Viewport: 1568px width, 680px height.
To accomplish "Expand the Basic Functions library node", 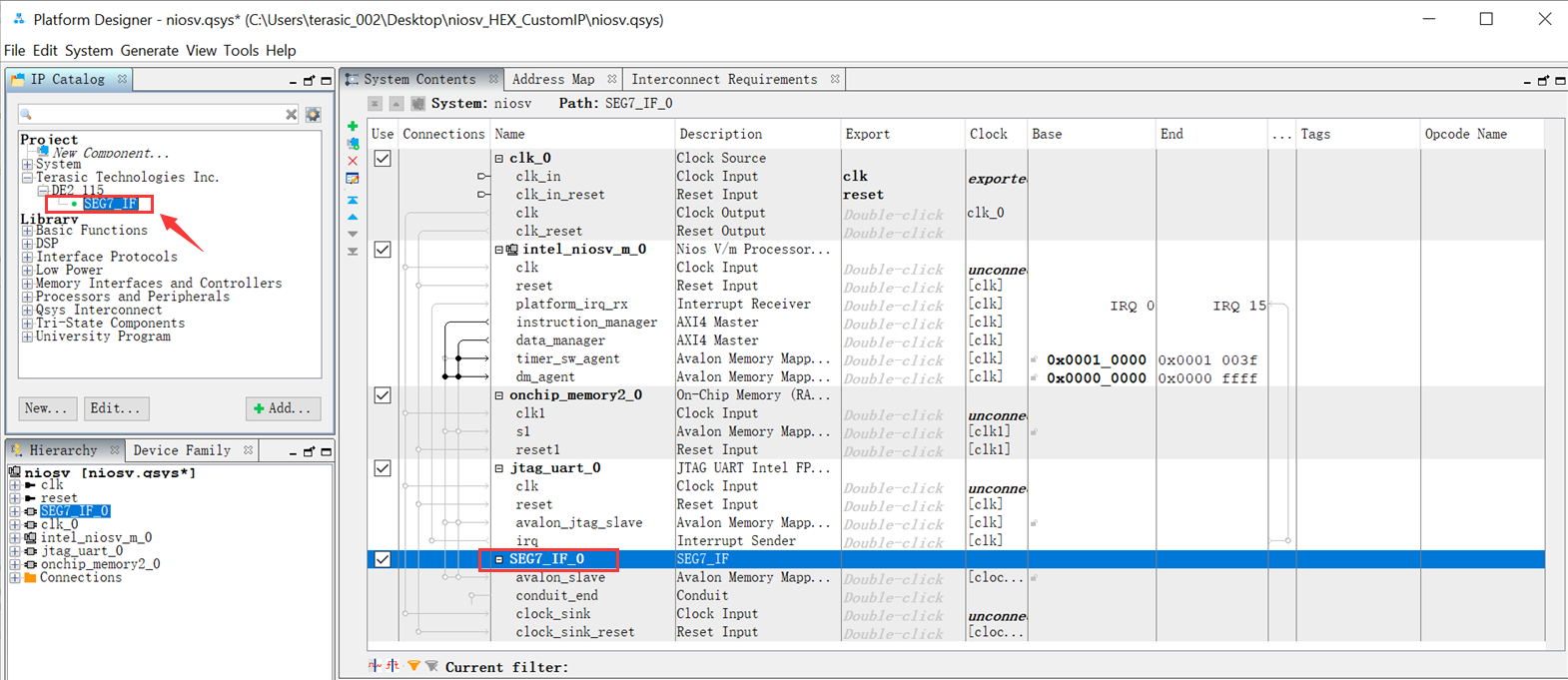I will 27,231.
